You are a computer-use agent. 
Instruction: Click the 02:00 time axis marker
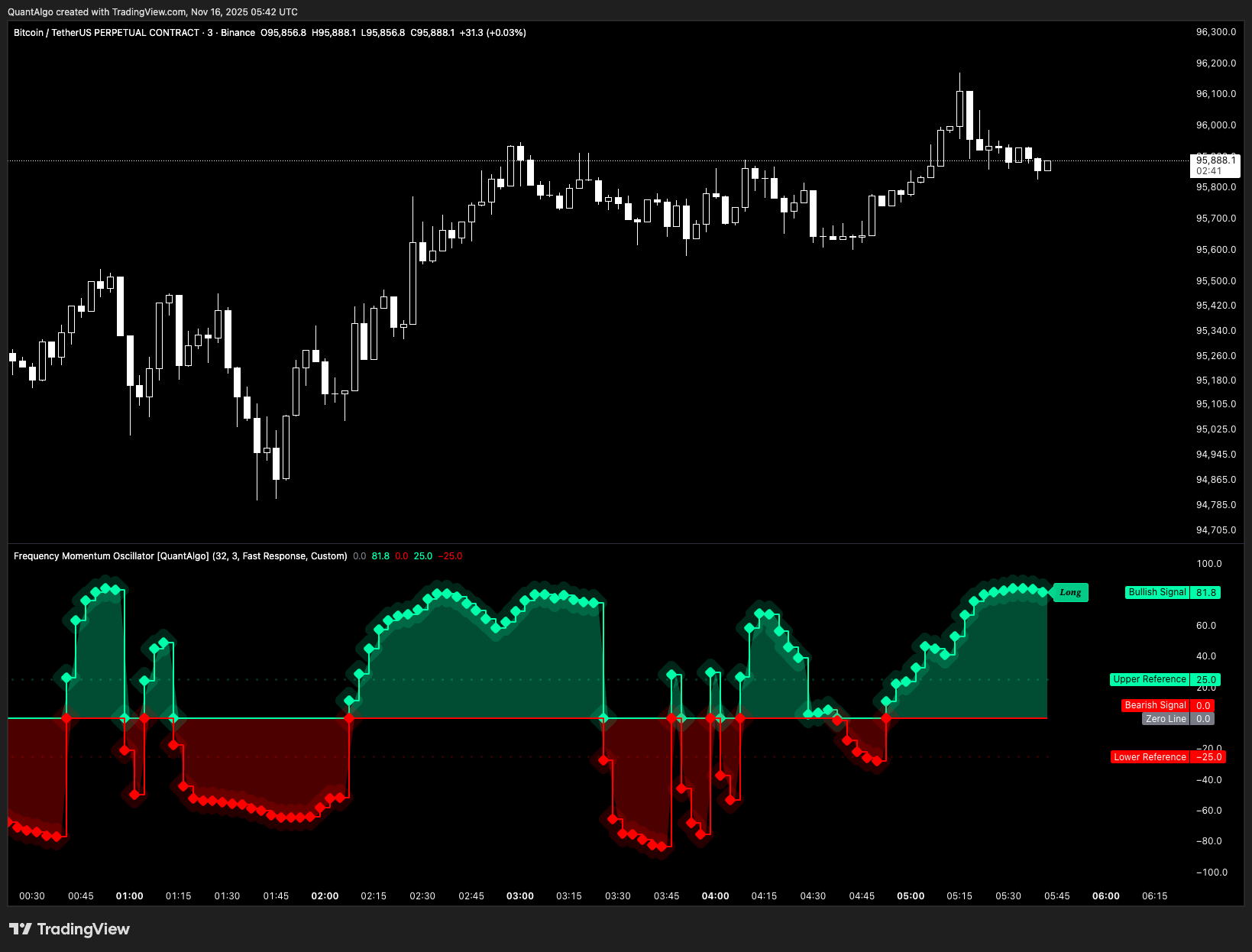(x=325, y=896)
